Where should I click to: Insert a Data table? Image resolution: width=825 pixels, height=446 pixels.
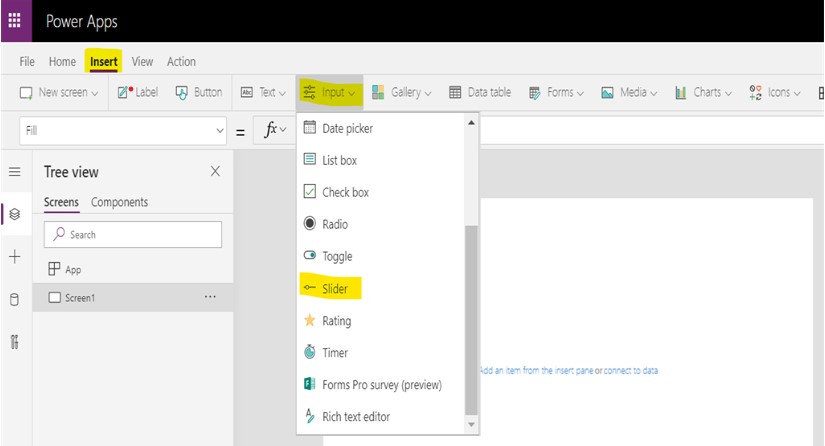480,93
